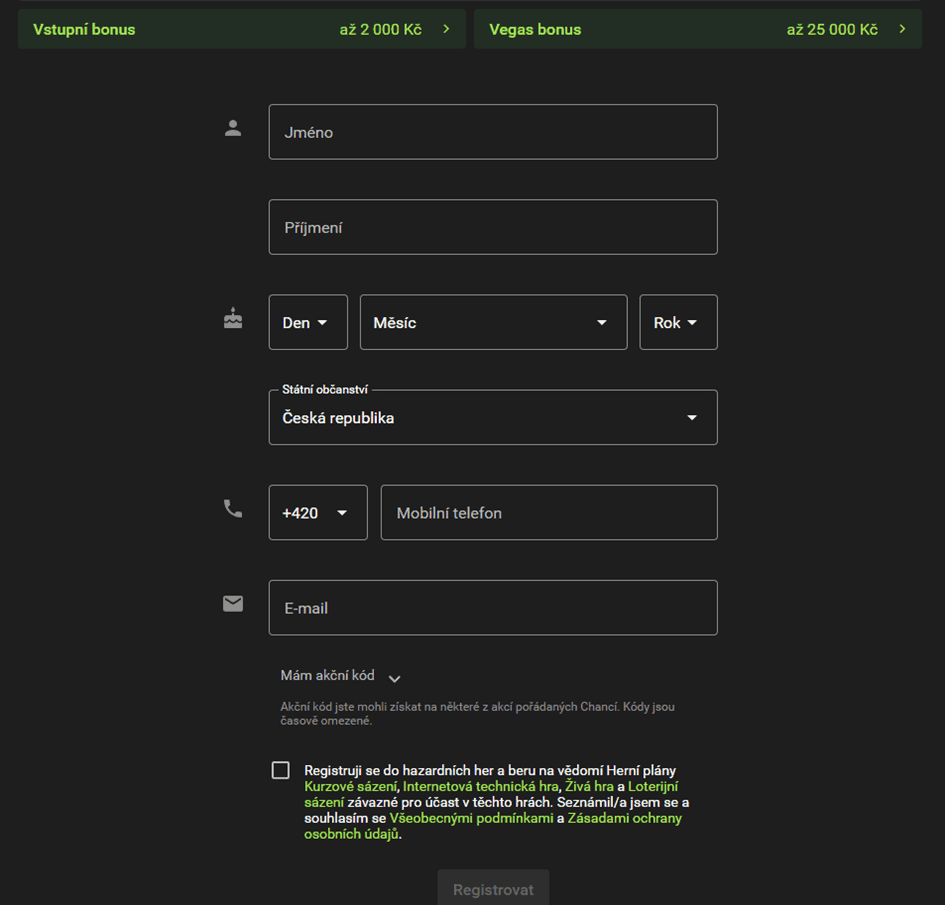Open the Státní občanství country dropdown
Screen dimensions: 945x905
click(493, 418)
